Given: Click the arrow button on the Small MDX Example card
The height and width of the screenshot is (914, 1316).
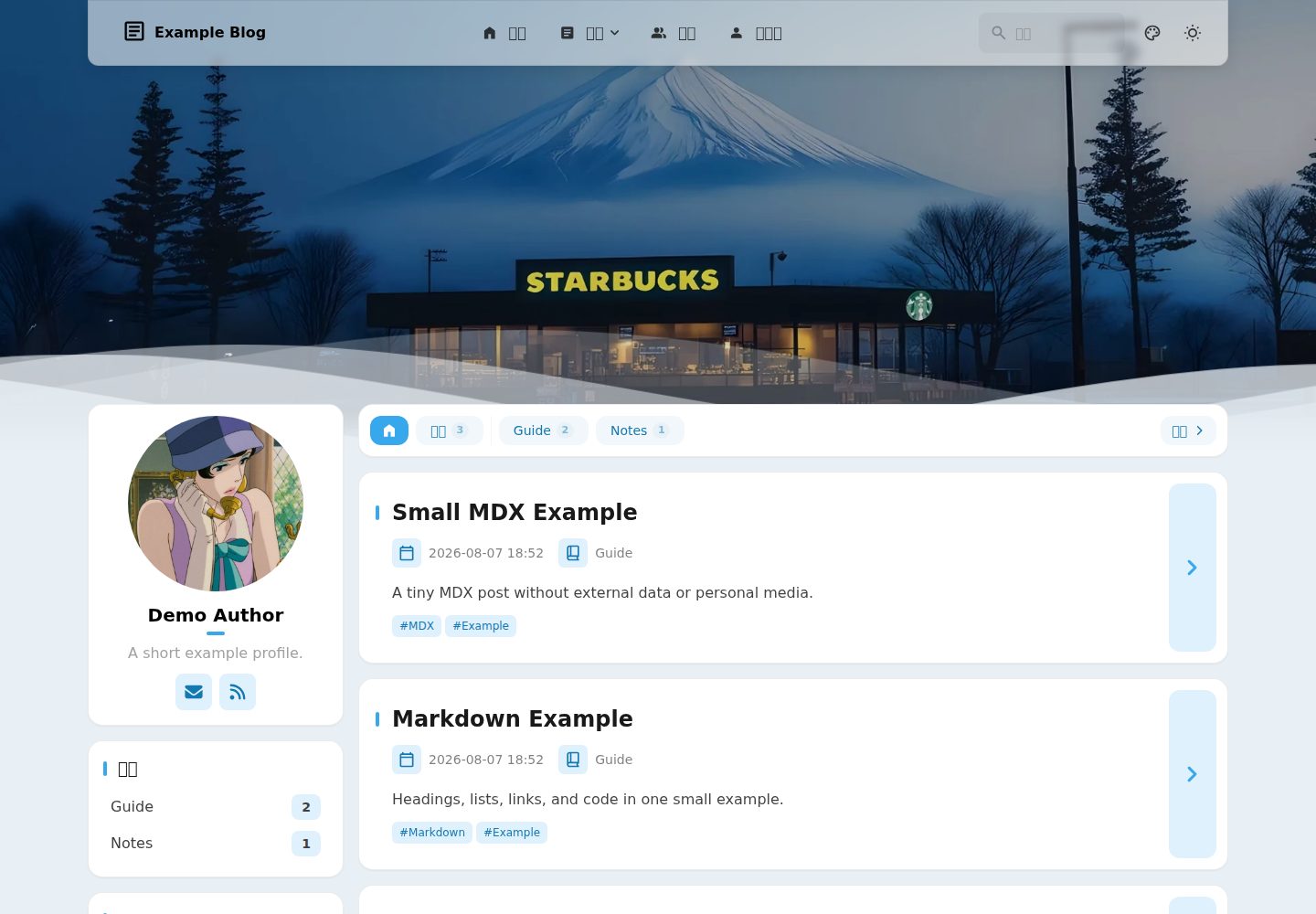Looking at the screenshot, I should click(1193, 568).
